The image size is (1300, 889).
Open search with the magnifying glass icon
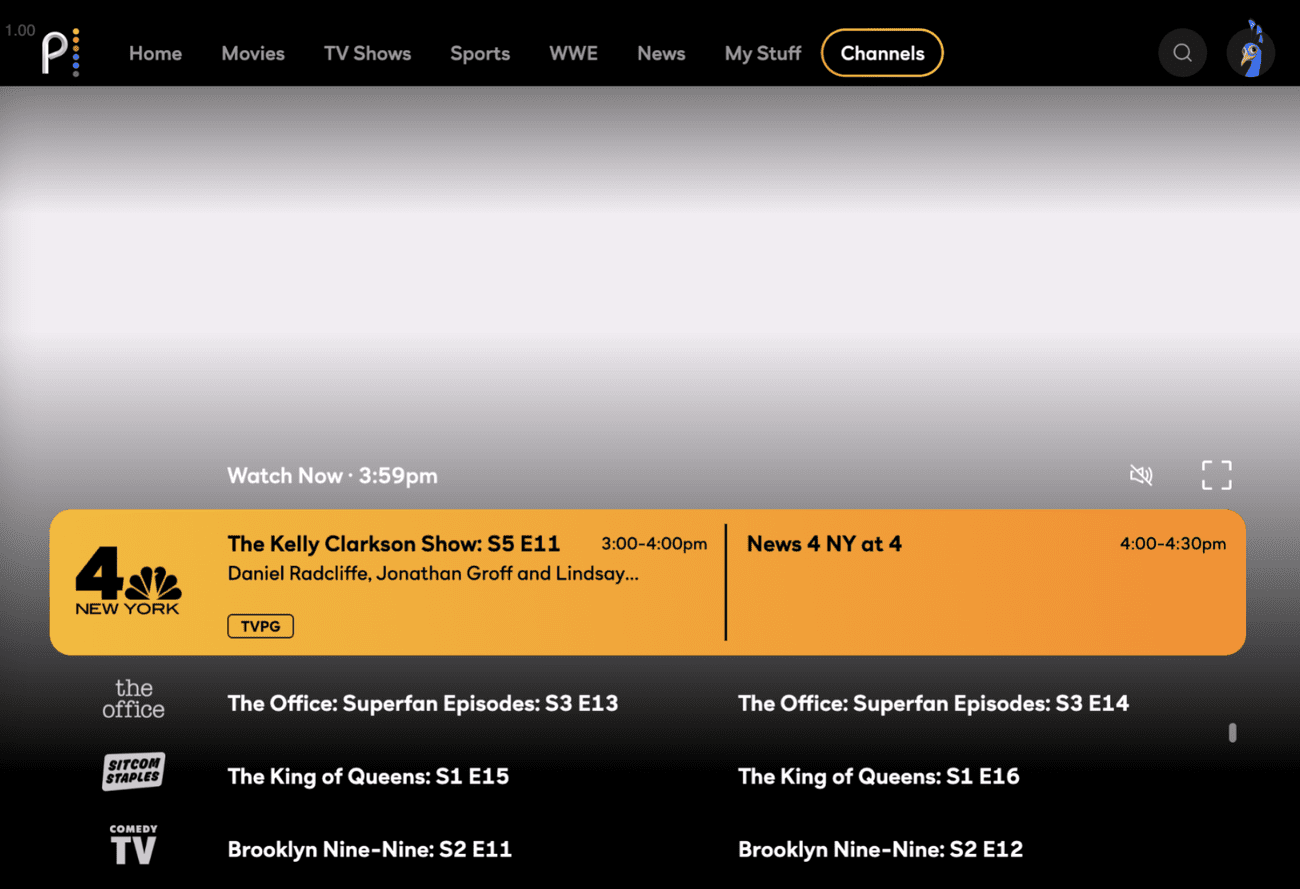[1182, 53]
